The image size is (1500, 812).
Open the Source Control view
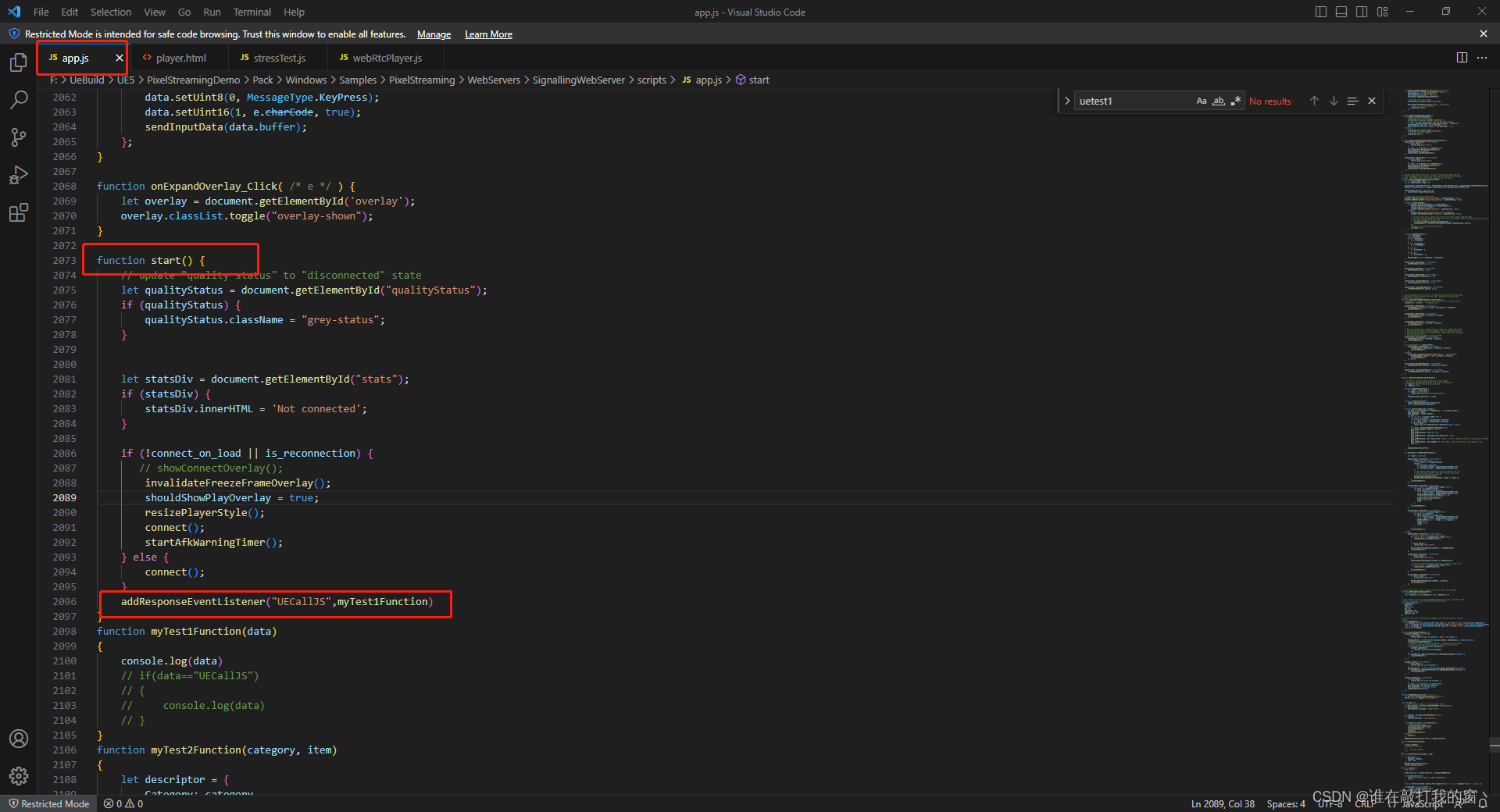click(19, 137)
